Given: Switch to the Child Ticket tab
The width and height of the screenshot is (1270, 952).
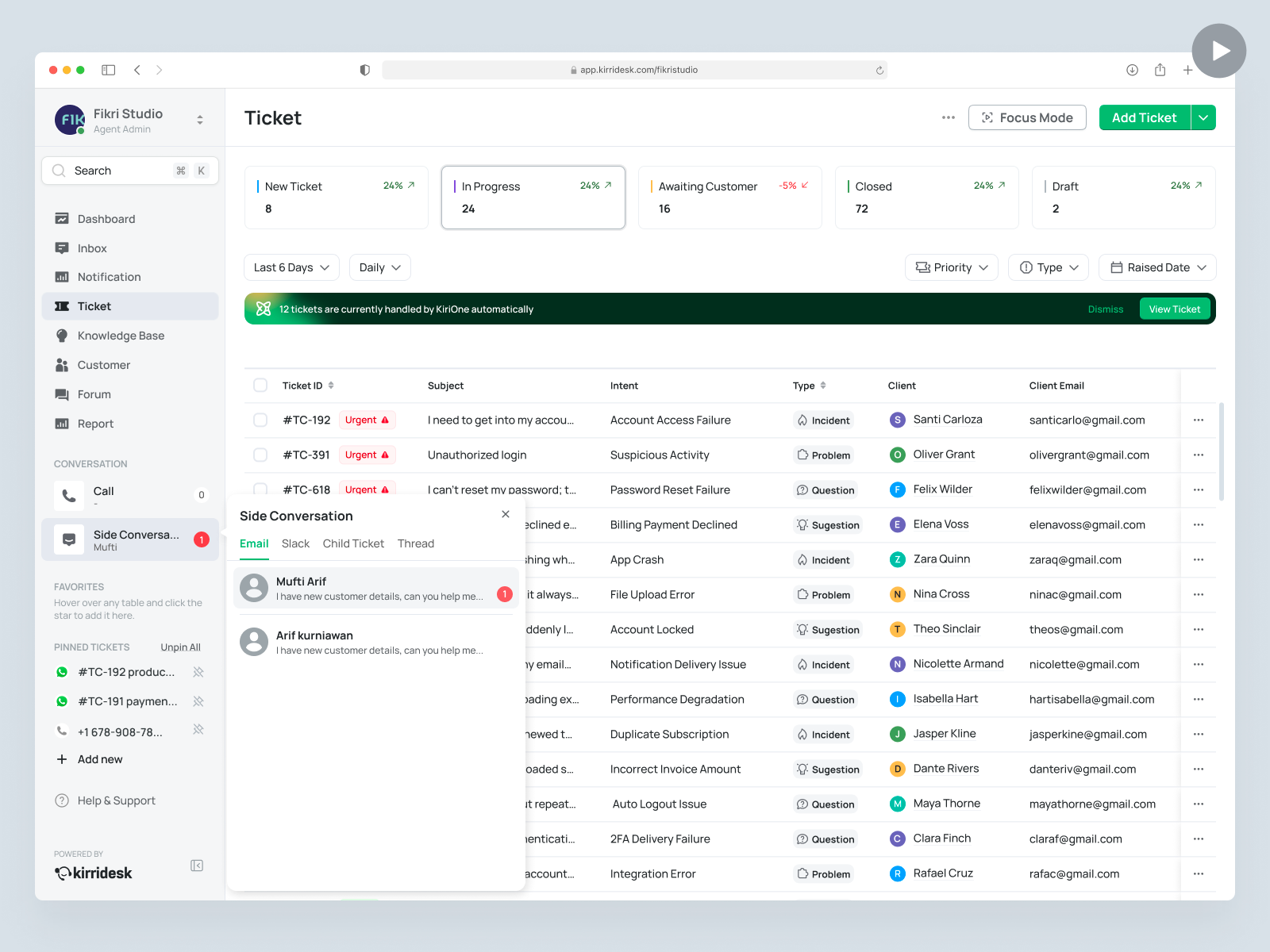Looking at the screenshot, I should coord(353,543).
